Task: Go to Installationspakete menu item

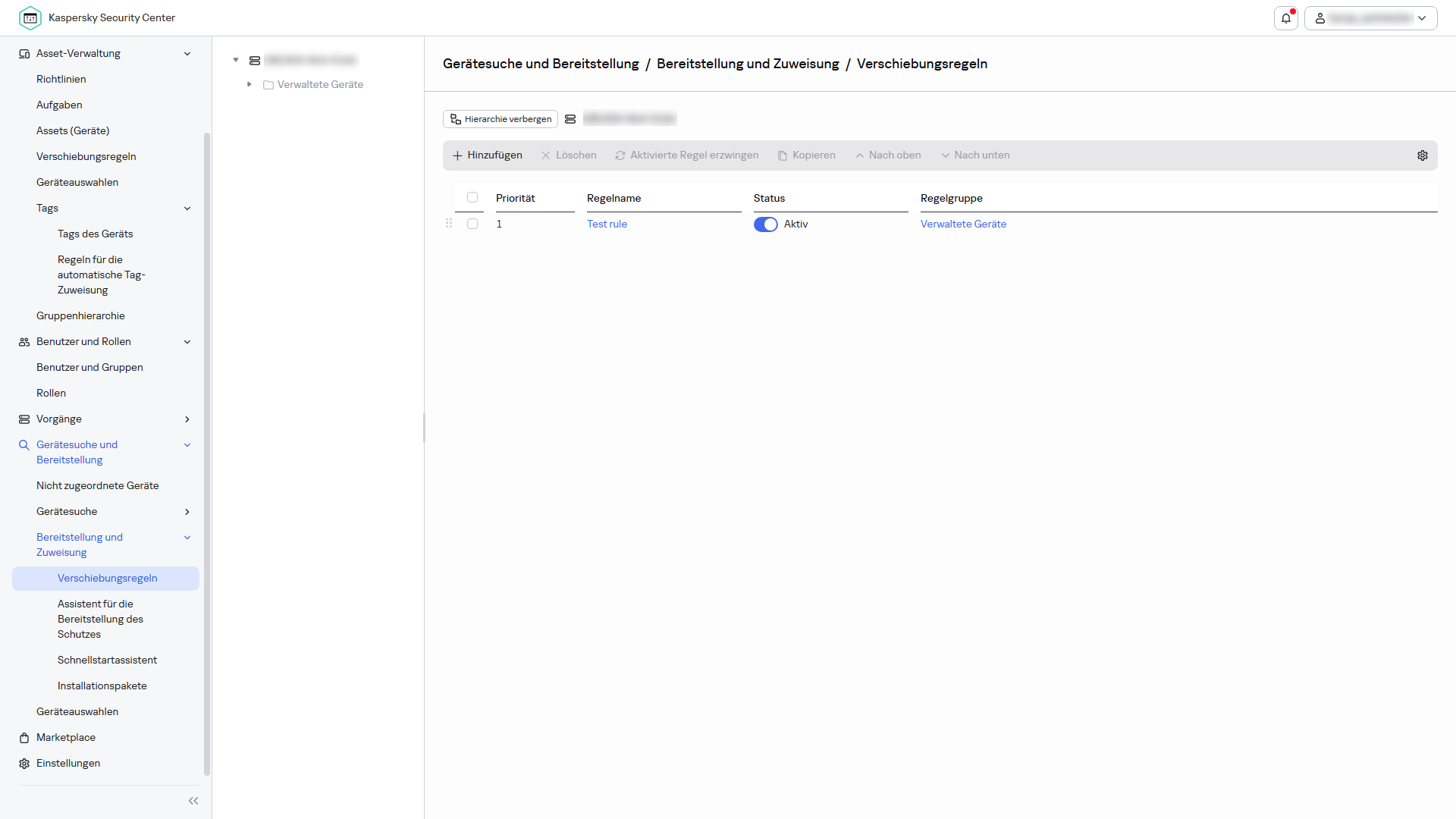Action: click(102, 686)
